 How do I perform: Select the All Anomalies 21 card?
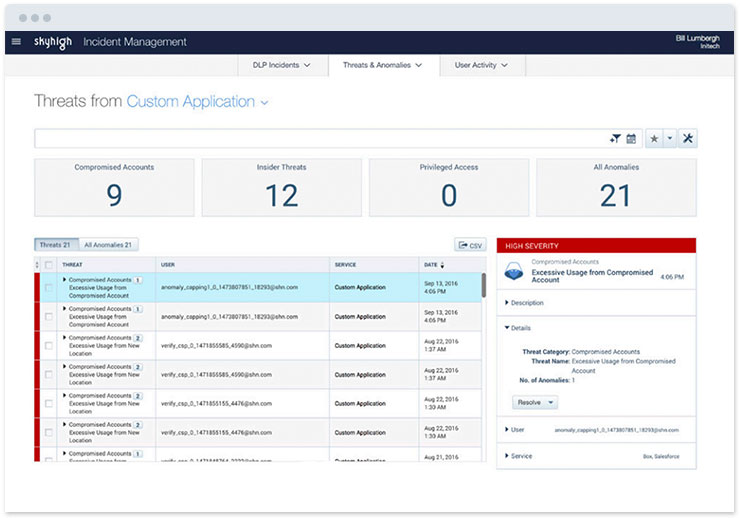616,188
